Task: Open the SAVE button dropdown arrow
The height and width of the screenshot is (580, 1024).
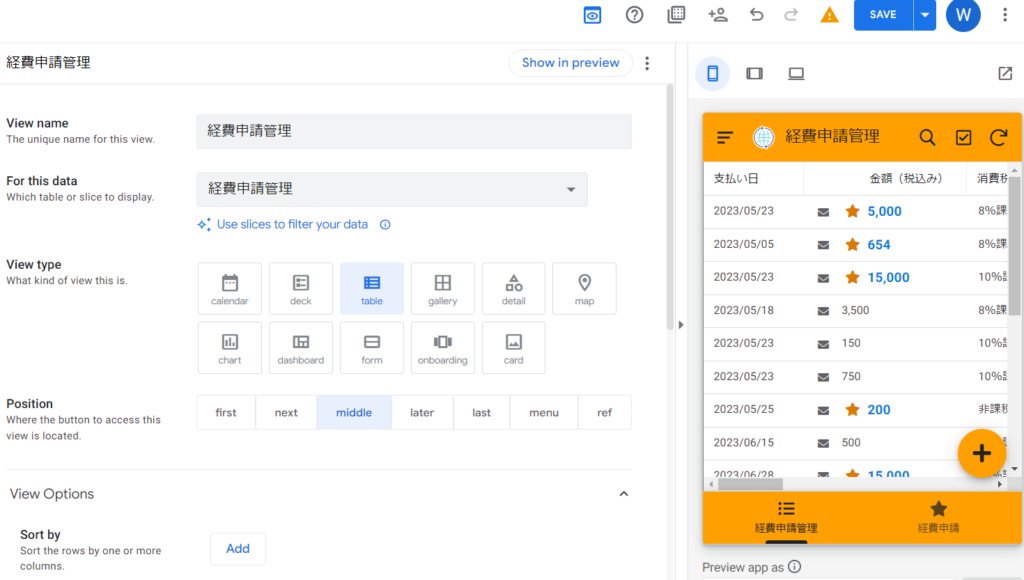Action: [x=924, y=15]
